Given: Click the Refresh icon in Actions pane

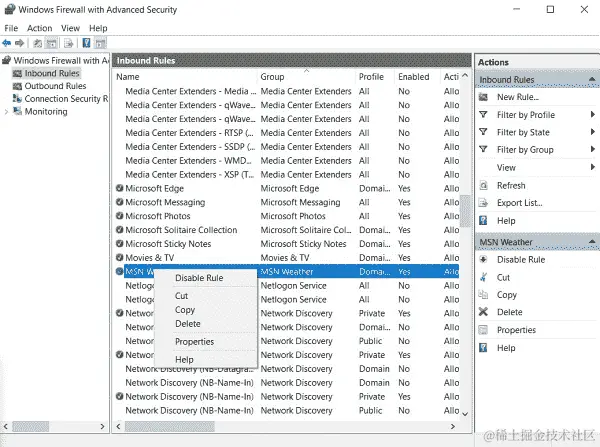Looking at the screenshot, I should tap(483, 186).
